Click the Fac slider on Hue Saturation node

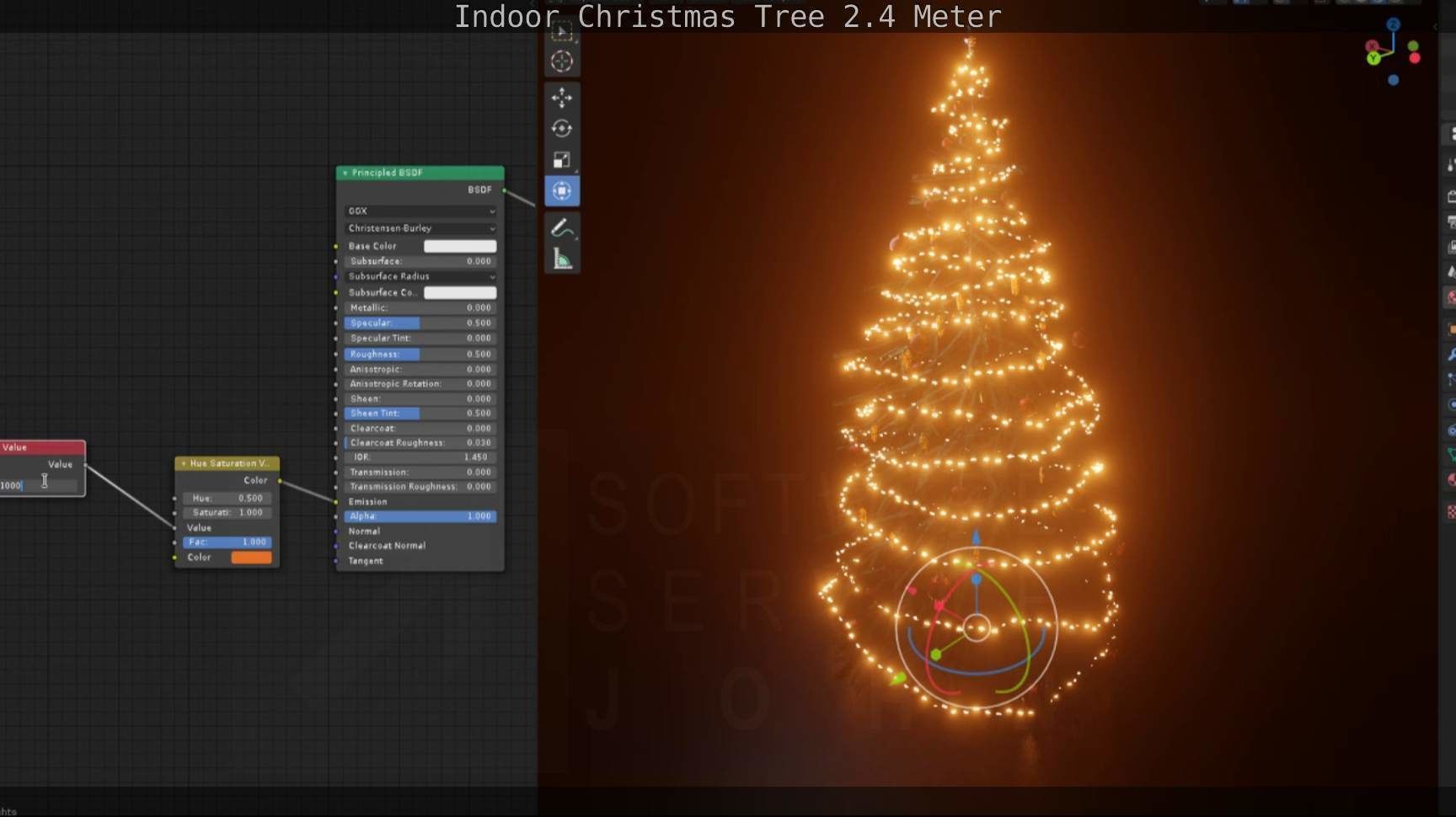coord(227,542)
